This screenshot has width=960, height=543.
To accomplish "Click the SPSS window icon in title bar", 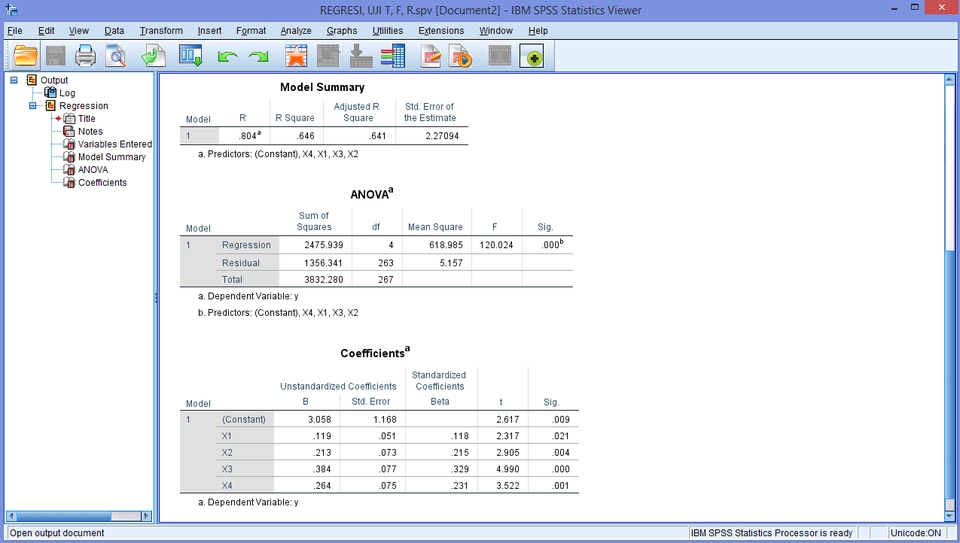I will [11, 10].
